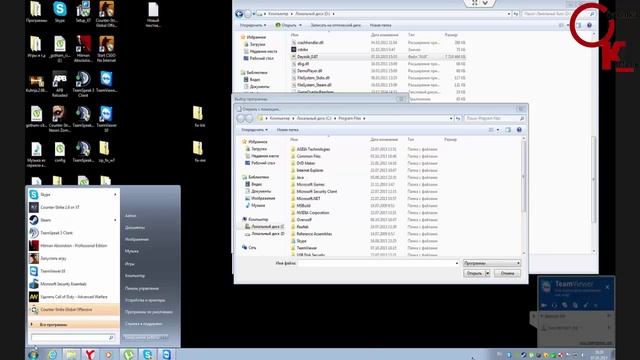The image size is (640, 360).
Task: Open the Documents link in Start menu right pane
Action: pyautogui.click(x=135, y=227)
